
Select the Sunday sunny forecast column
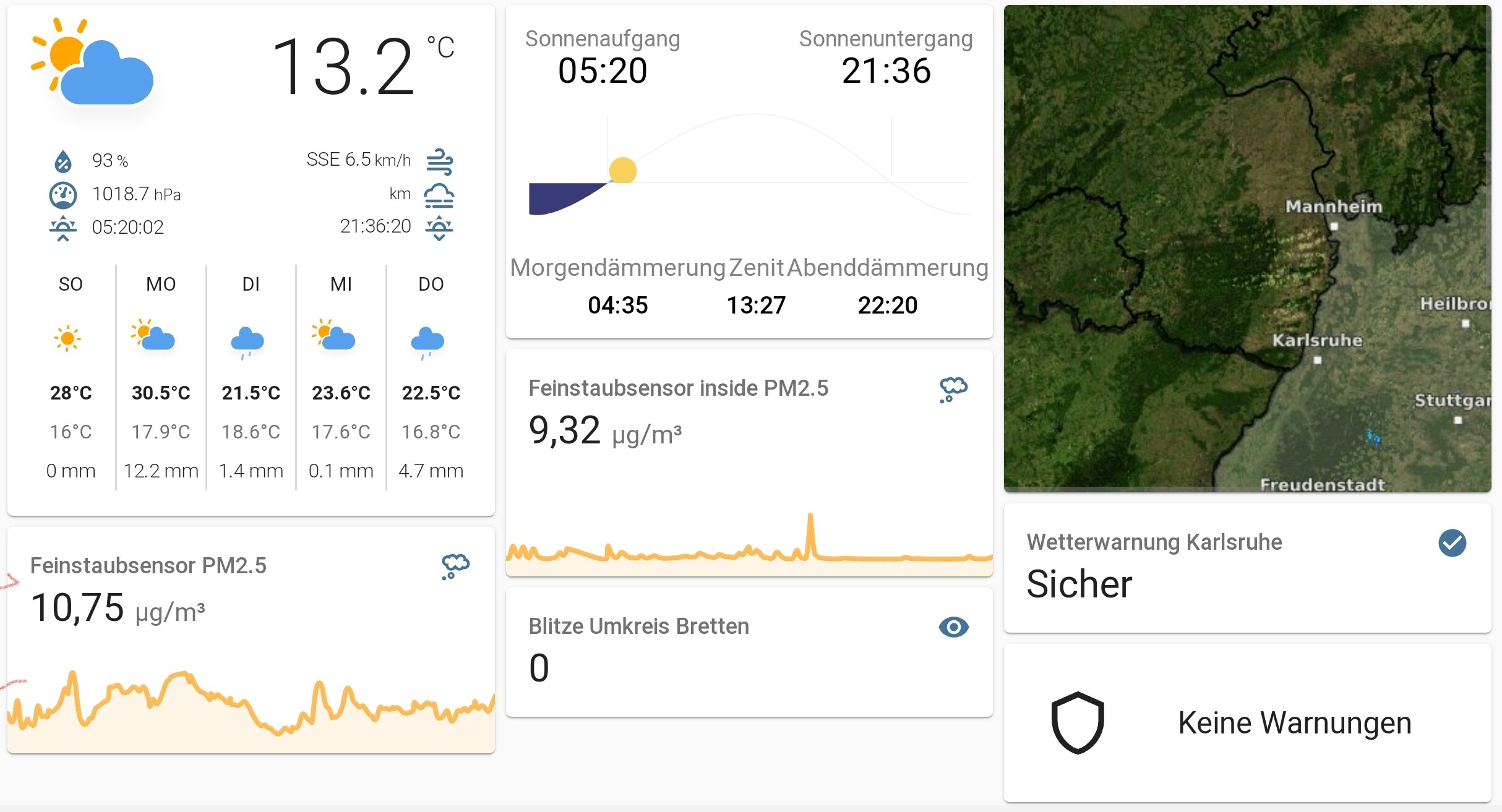pos(71,377)
